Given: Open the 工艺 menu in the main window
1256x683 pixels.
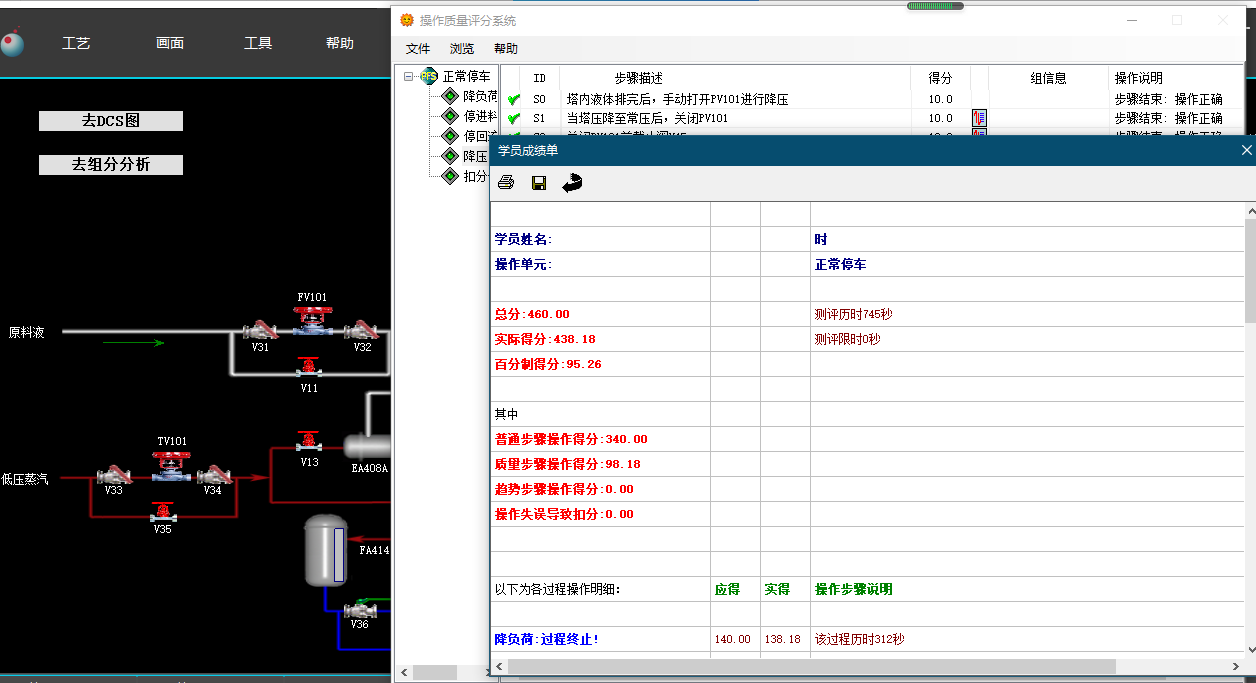Looking at the screenshot, I should coord(76,43).
